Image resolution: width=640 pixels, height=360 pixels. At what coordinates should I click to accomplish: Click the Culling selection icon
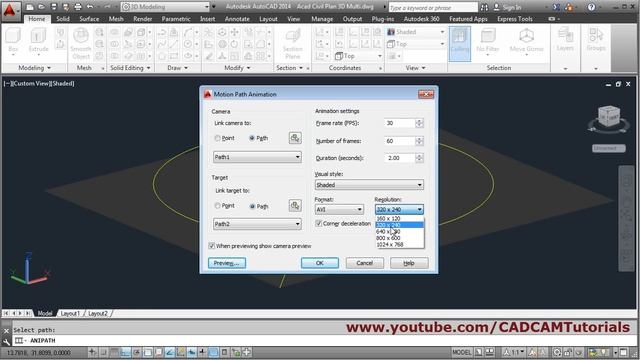click(460, 43)
